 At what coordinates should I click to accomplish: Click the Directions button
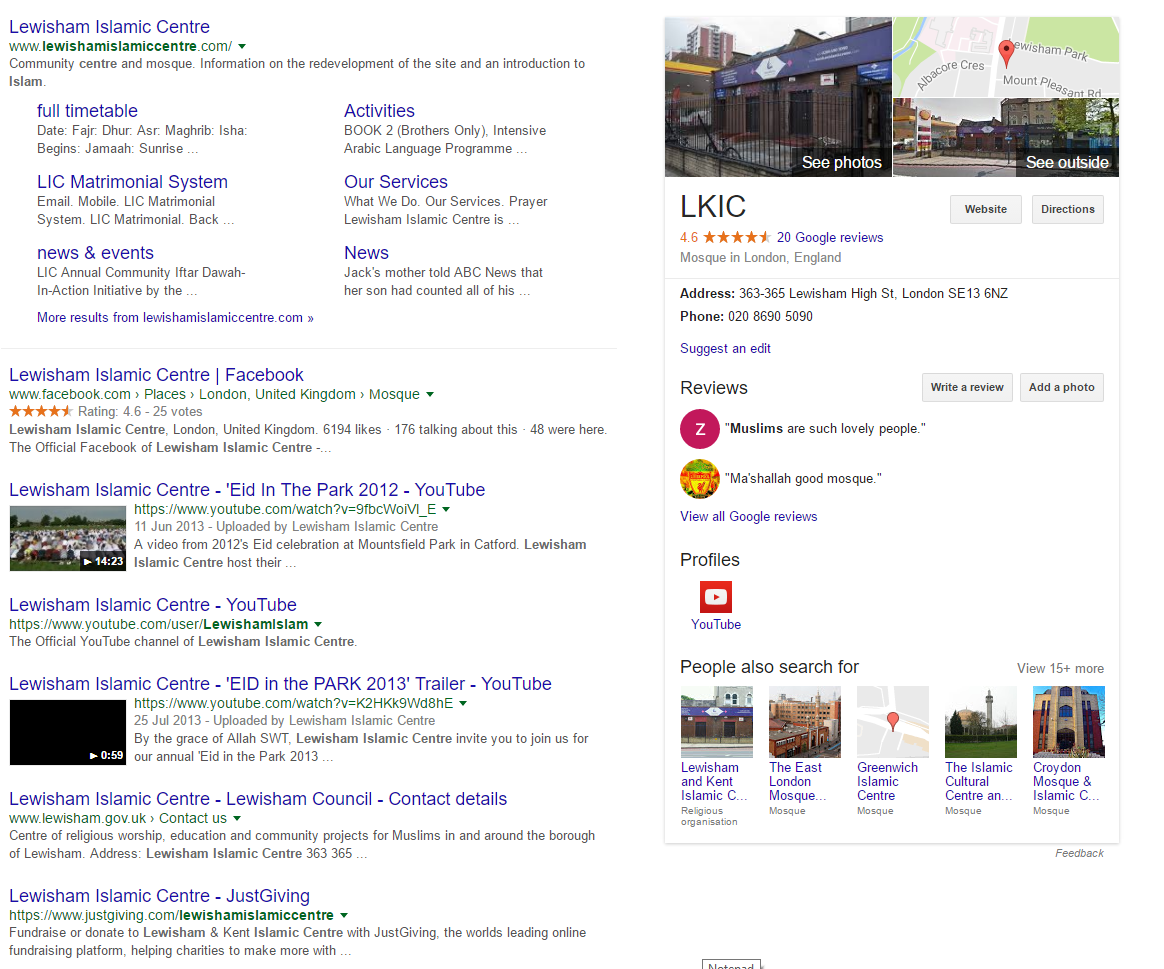[x=1067, y=209]
